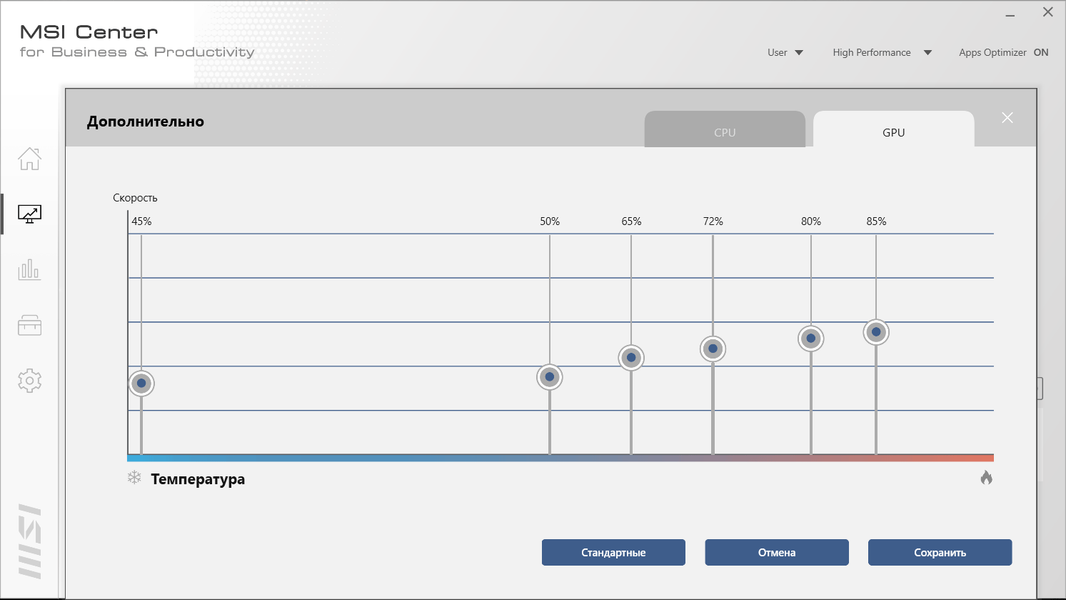The image size is (1066, 600).
Task: Select the 50% fan speed slider handle
Action: pos(549,376)
